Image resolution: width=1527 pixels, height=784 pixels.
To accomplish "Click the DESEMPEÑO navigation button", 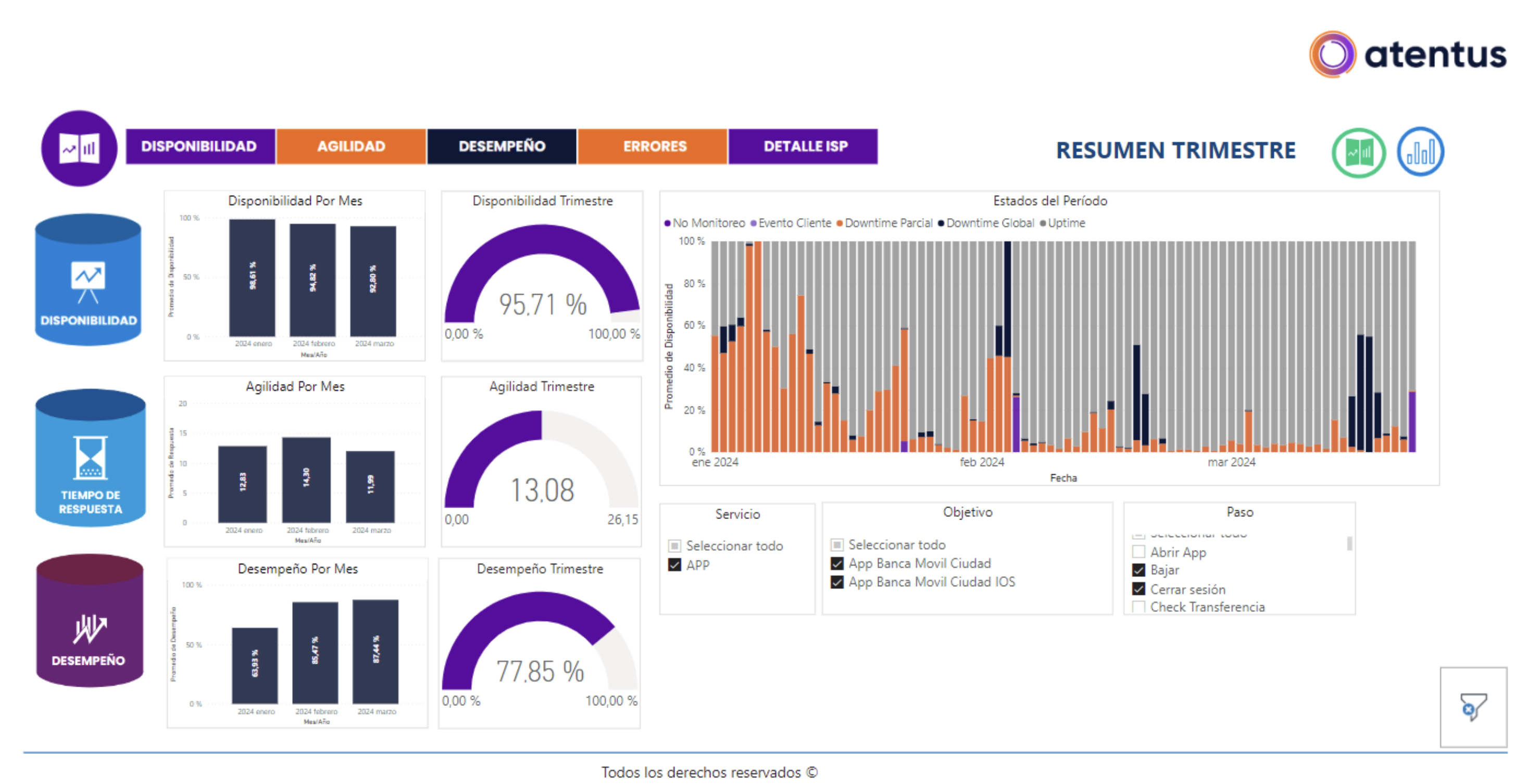I will coord(502,146).
